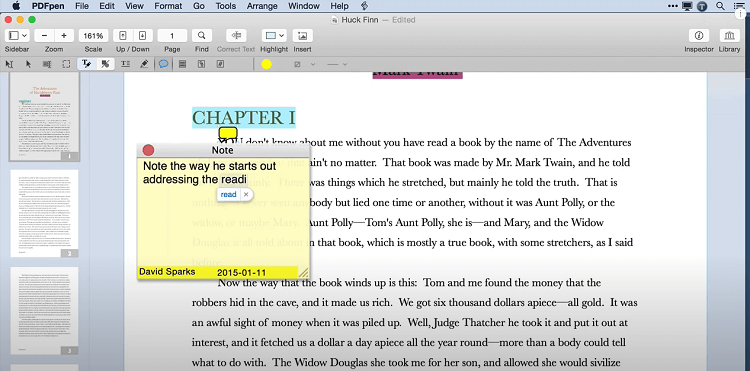
Task: Open the line style dropdown
Action: point(336,64)
